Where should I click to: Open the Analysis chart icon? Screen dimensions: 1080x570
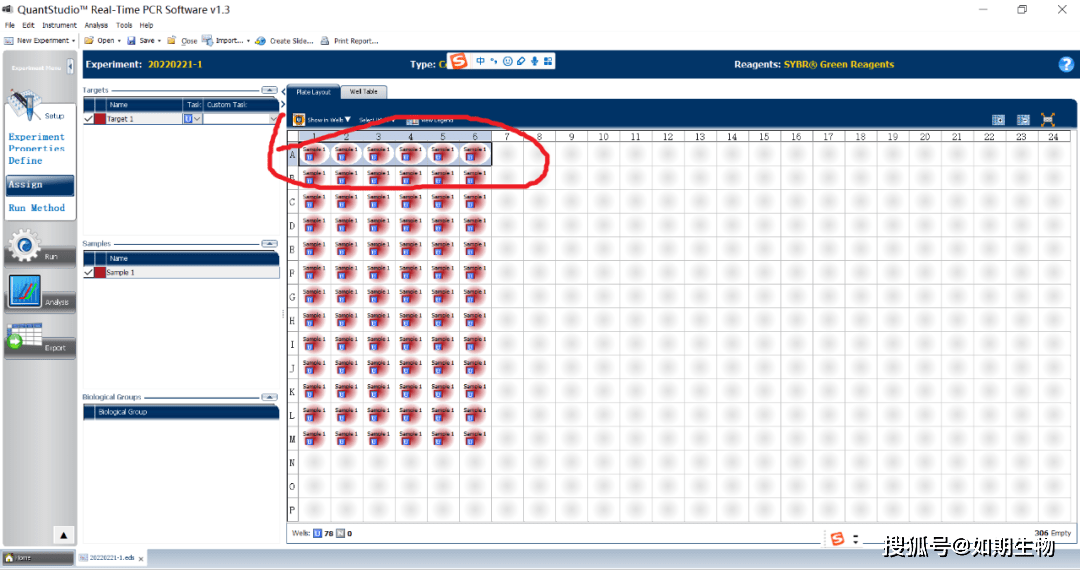click(x=25, y=291)
